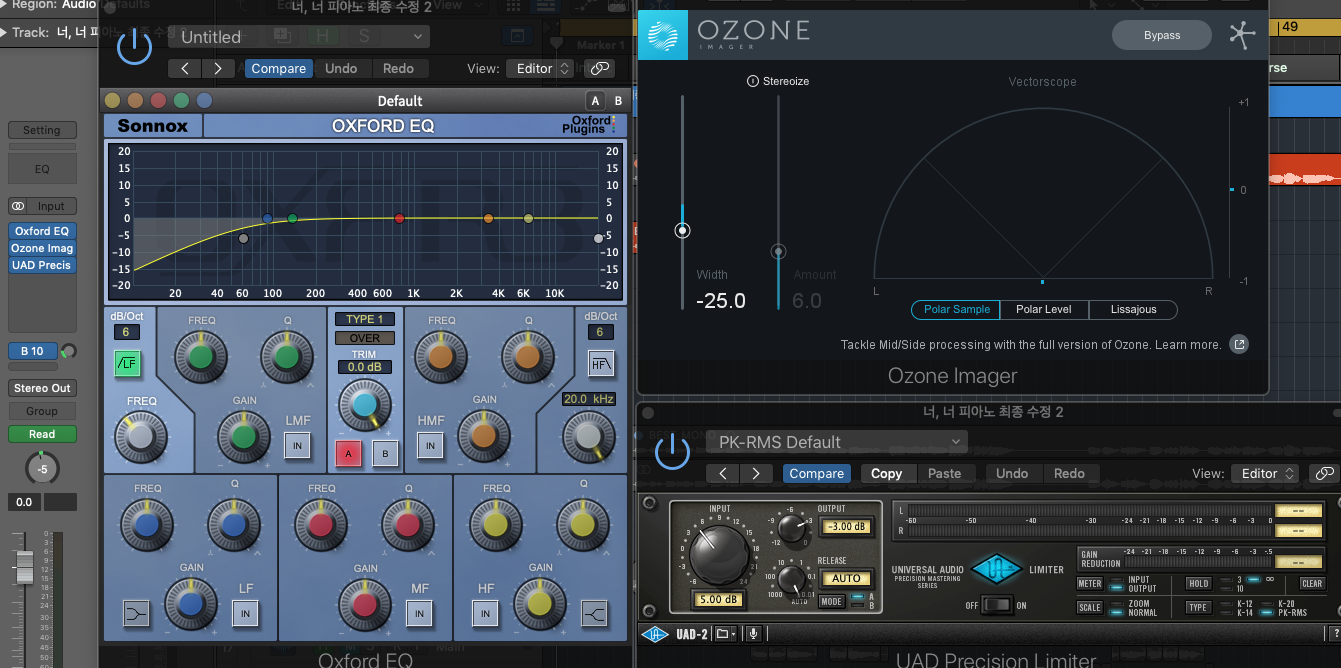Open the Learn more external link icon
Viewport: 1341px width, 668px height.
point(1238,345)
